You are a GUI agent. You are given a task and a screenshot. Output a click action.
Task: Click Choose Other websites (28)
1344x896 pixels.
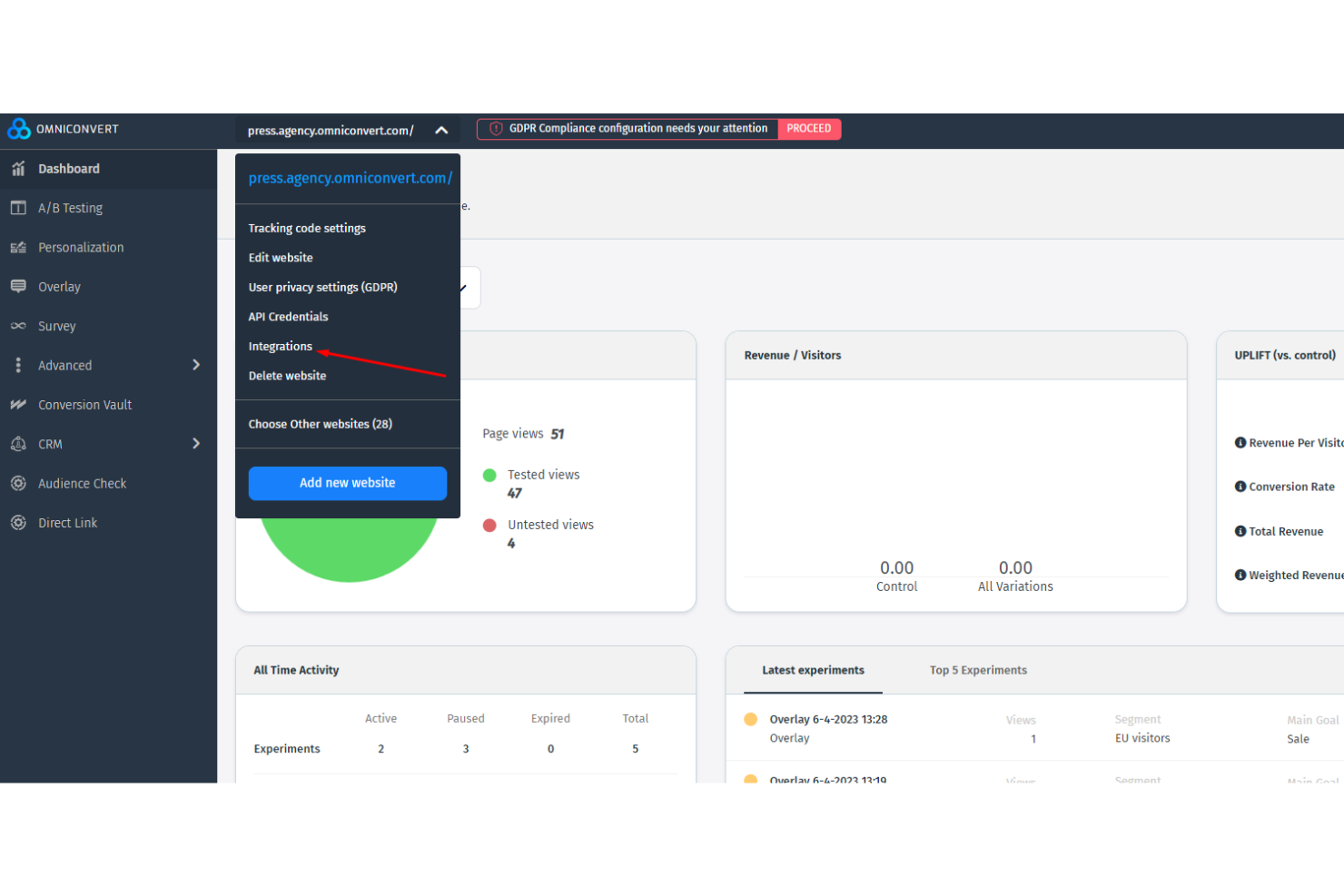pyautogui.click(x=320, y=424)
